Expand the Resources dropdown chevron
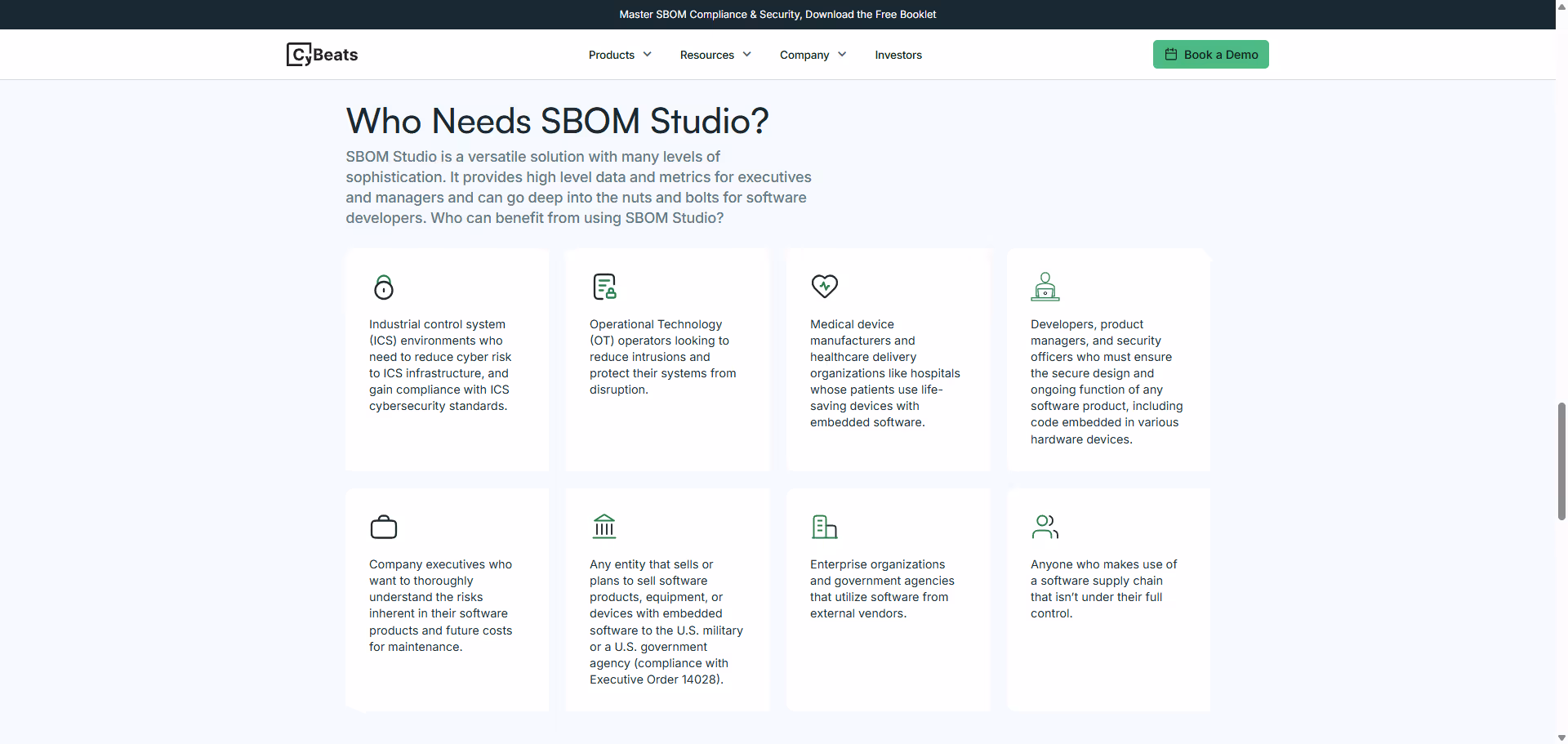Viewport: 1568px width, 744px height. 747,55
